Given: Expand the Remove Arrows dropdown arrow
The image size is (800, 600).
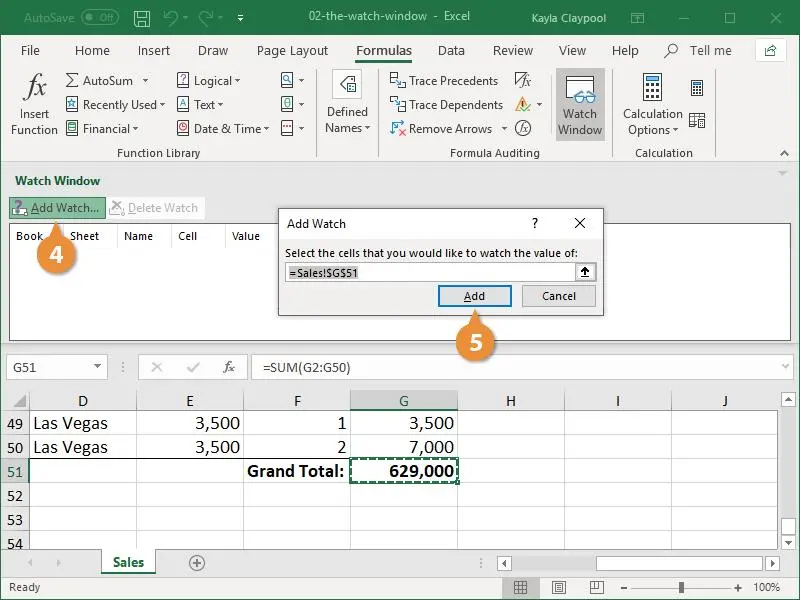Looking at the screenshot, I should click(x=504, y=129).
